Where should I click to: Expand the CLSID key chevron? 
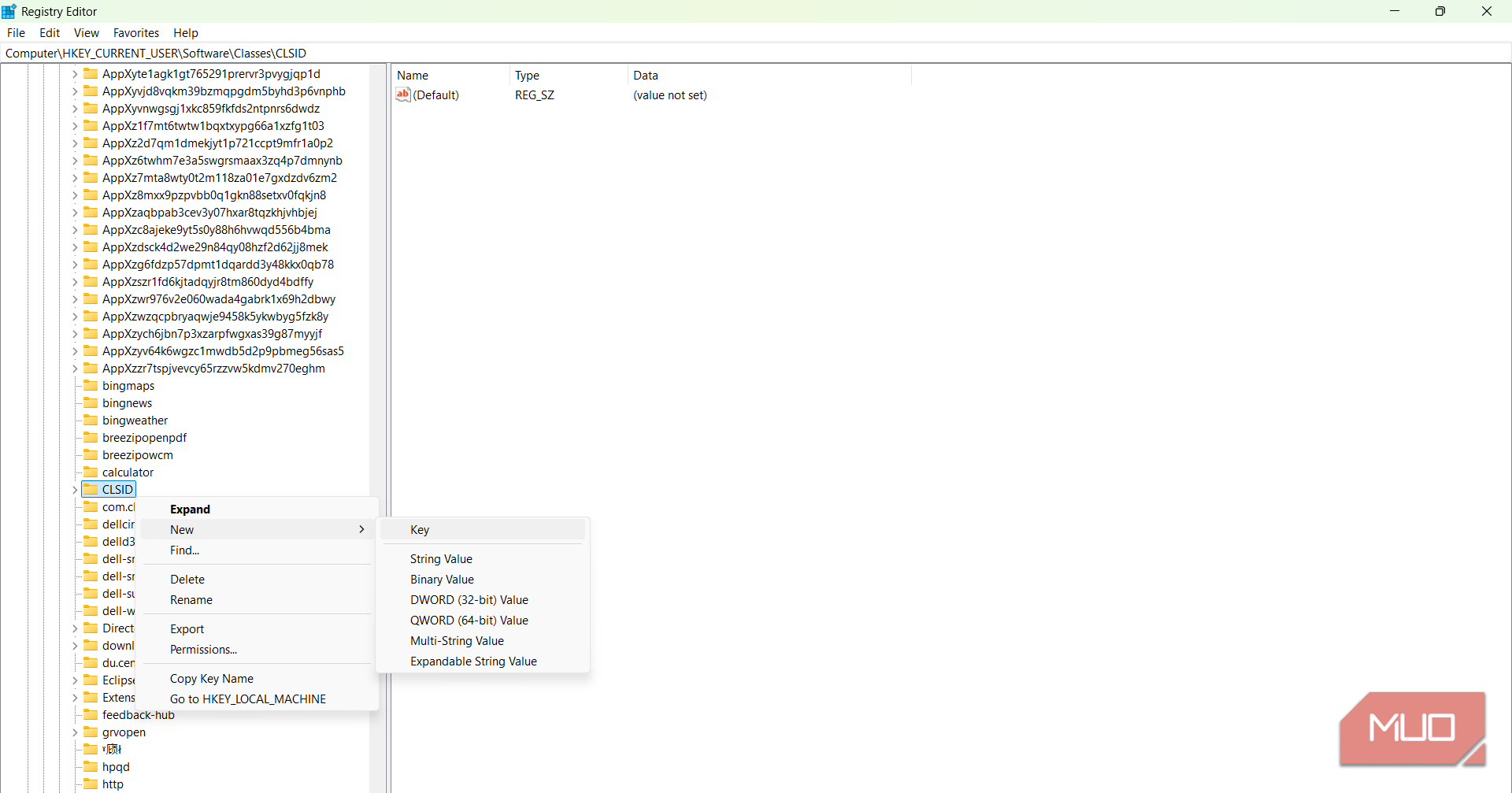click(x=75, y=490)
